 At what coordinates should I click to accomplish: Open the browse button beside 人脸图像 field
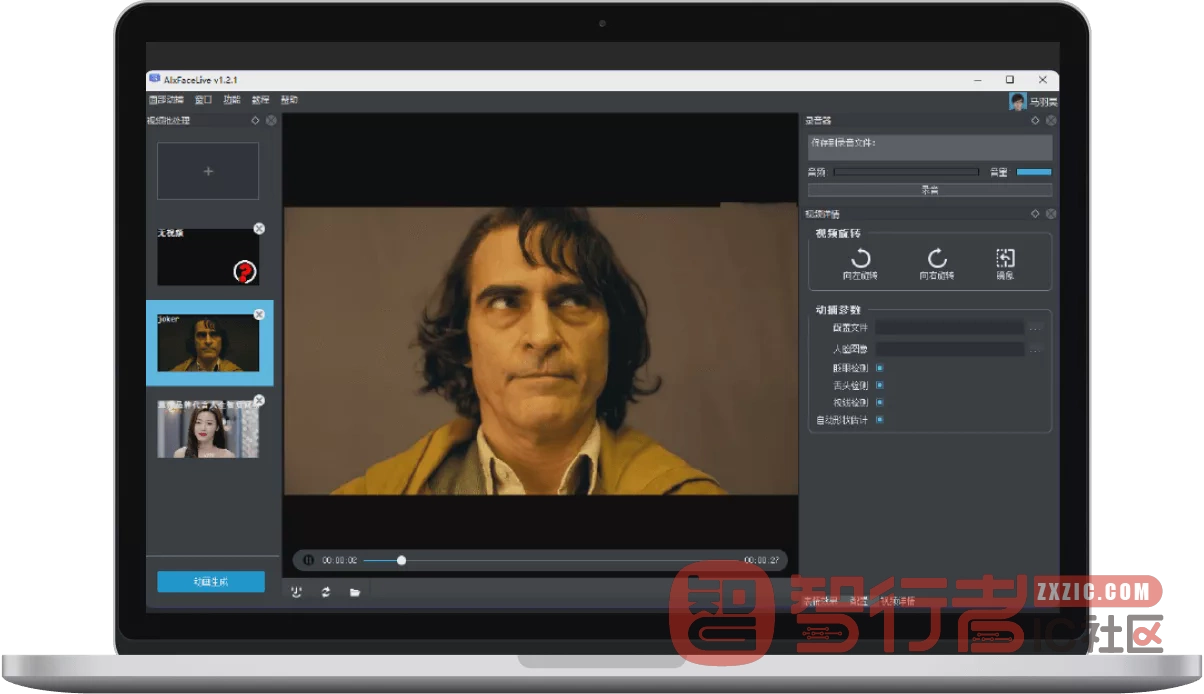1035,349
